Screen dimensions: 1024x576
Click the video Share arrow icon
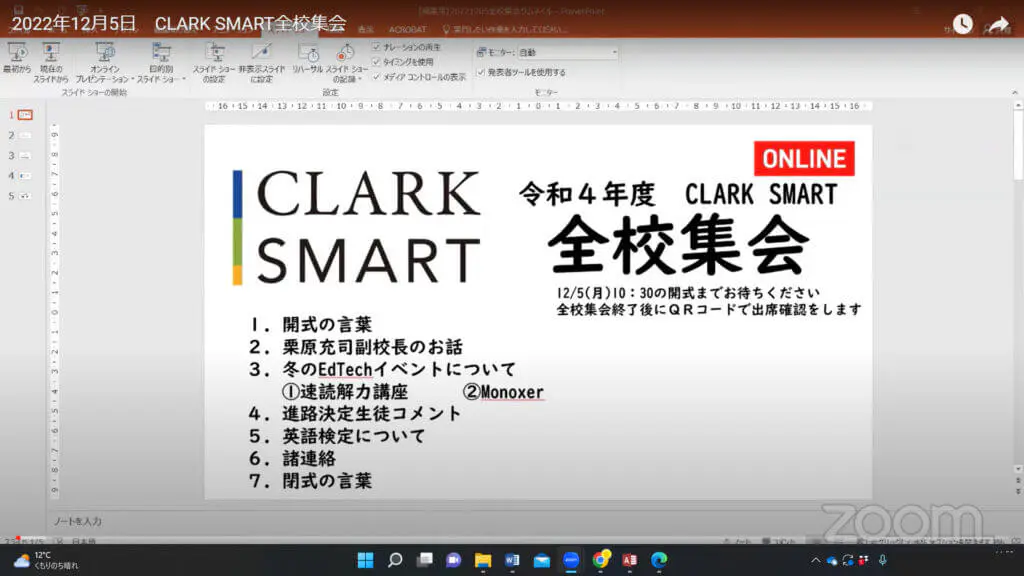[x=997, y=25]
